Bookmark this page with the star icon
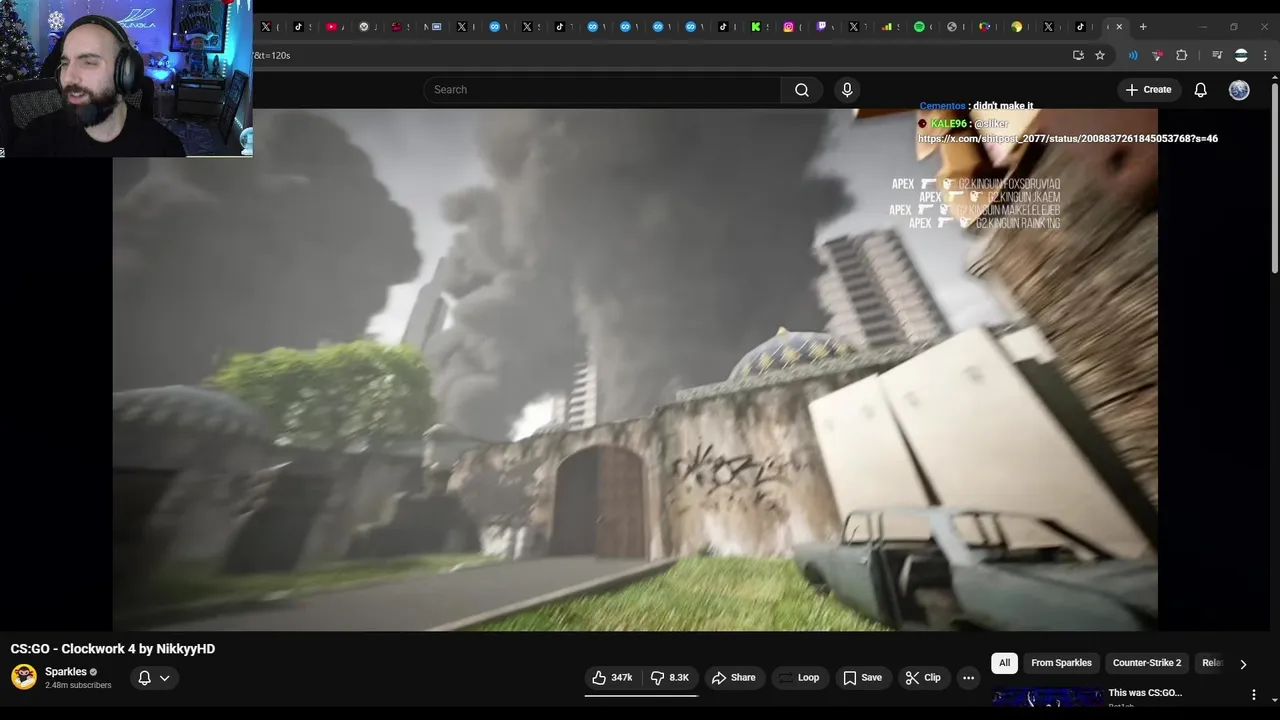This screenshot has height=720, width=1280. point(1100,55)
